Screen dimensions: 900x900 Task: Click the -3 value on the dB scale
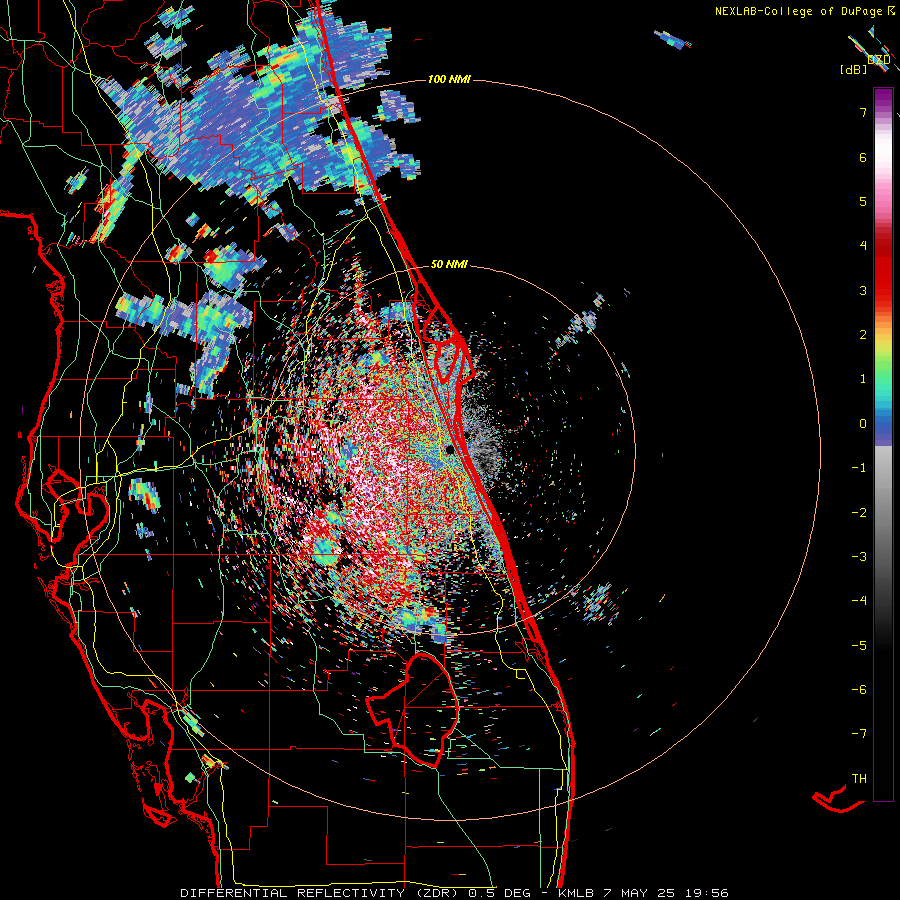(x=859, y=557)
